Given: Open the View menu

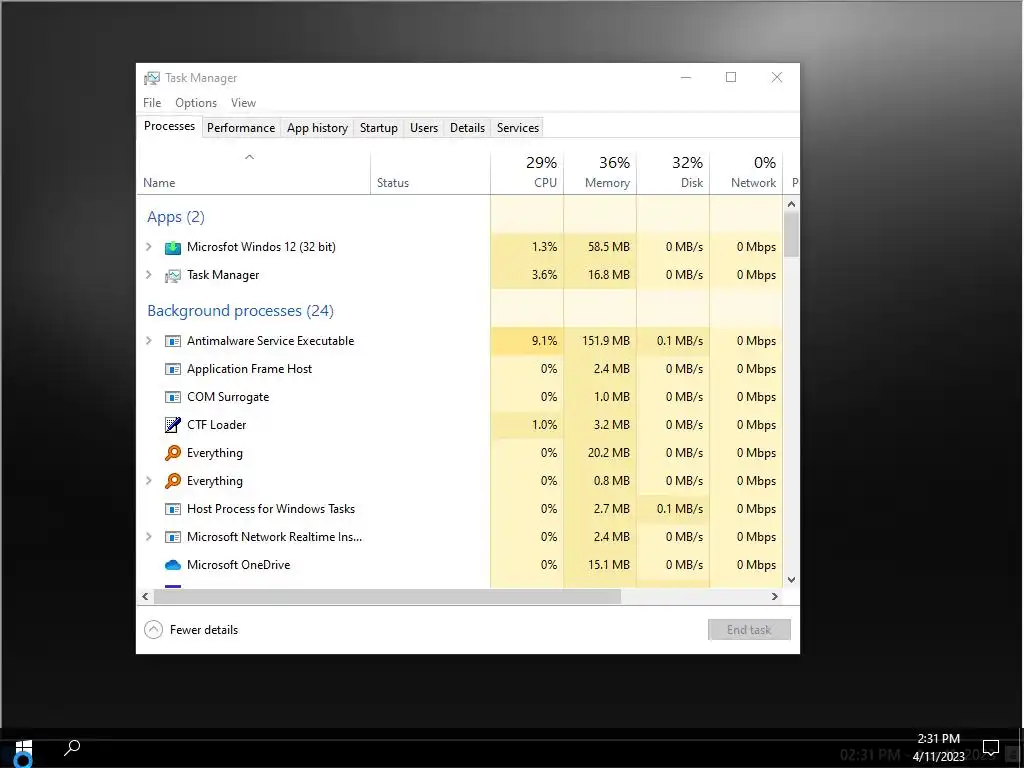Looking at the screenshot, I should click(243, 103).
